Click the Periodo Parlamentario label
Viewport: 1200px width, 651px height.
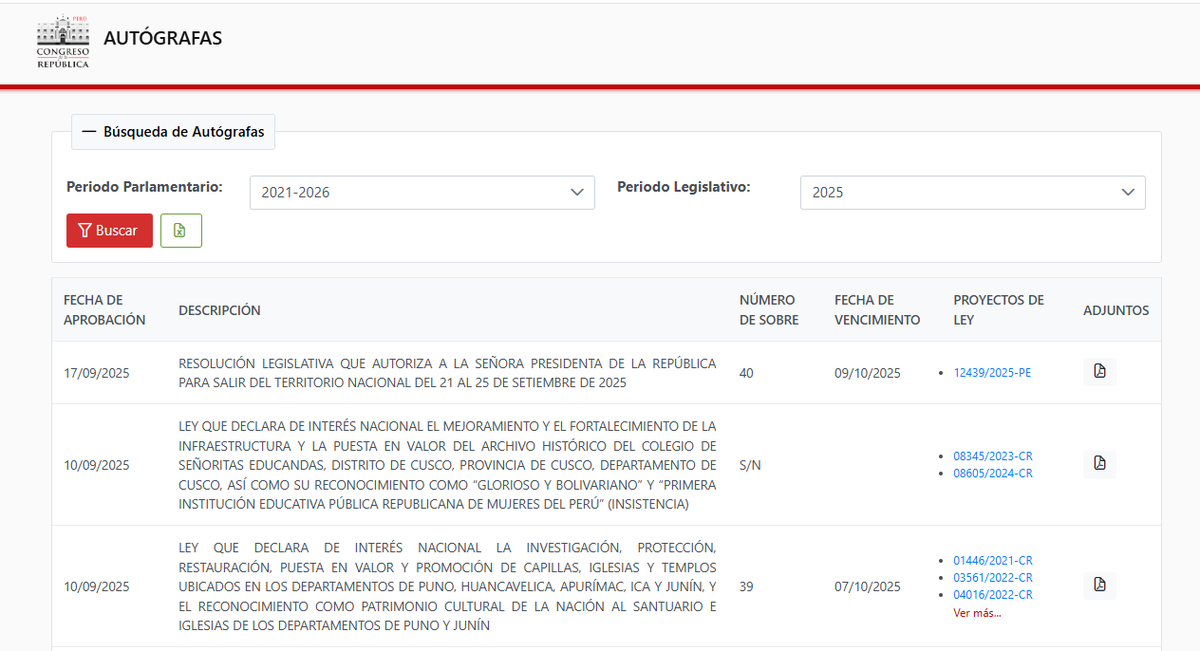(145, 187)
